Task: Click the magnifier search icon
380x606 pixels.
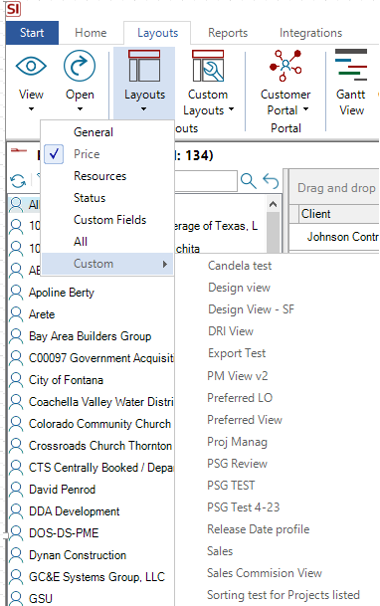Action: point(248,180)
